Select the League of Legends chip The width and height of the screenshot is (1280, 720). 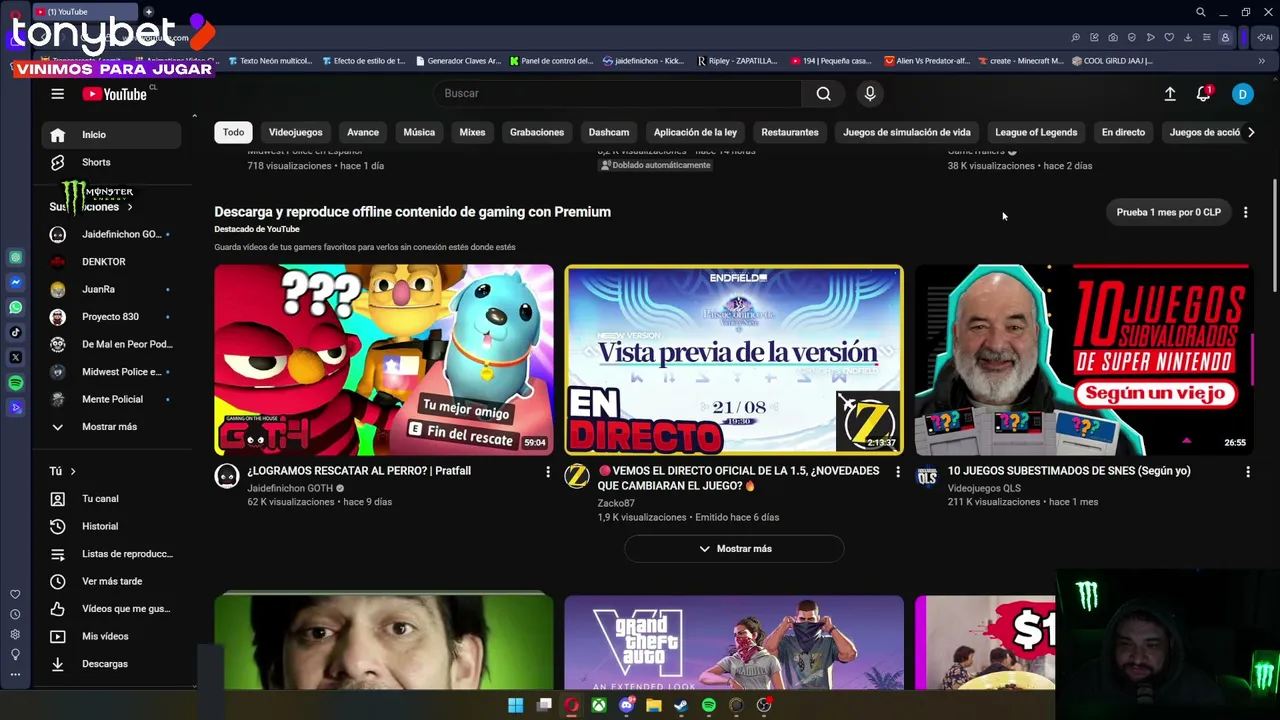(x=1036, y=132)
